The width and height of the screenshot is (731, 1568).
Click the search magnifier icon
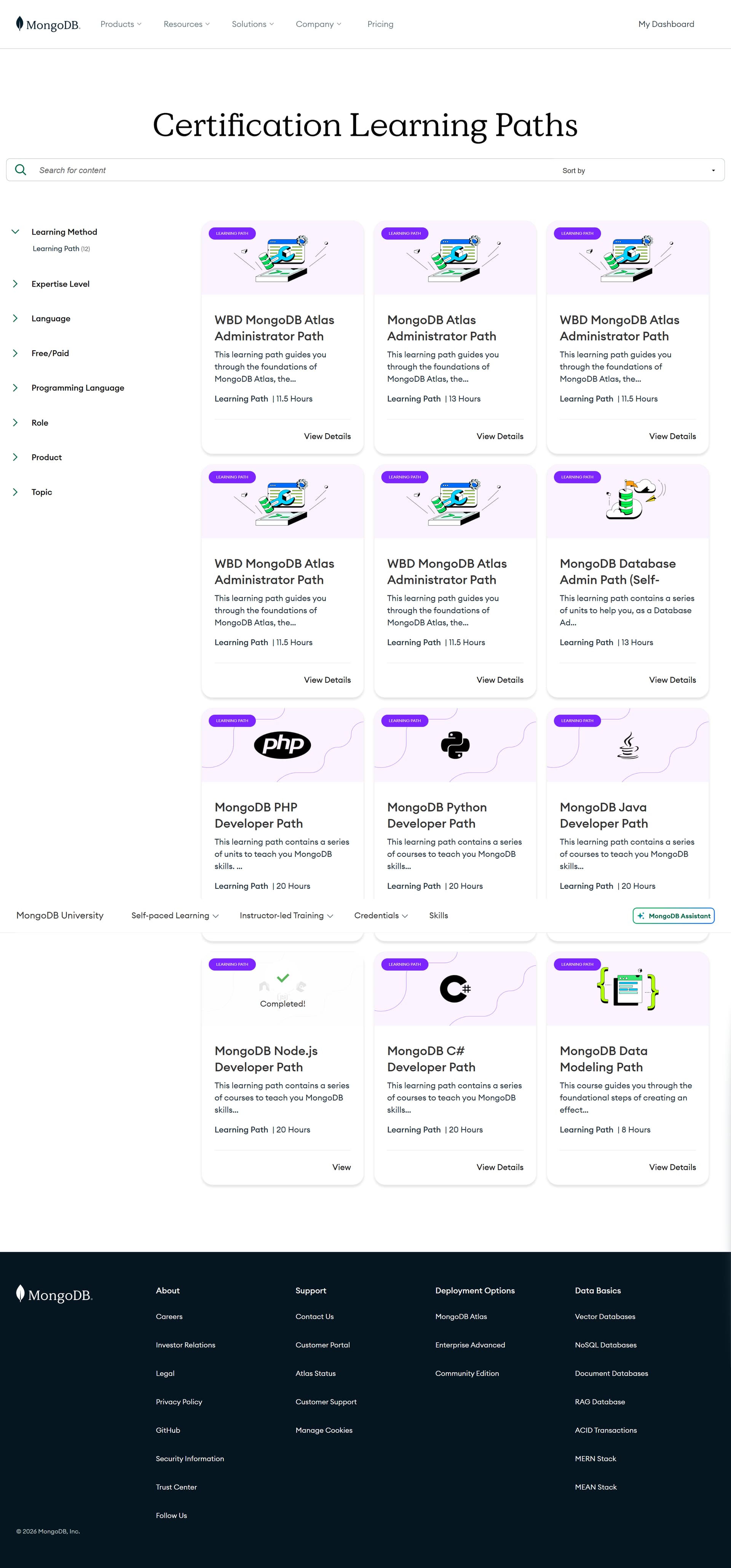click(21, 170)
